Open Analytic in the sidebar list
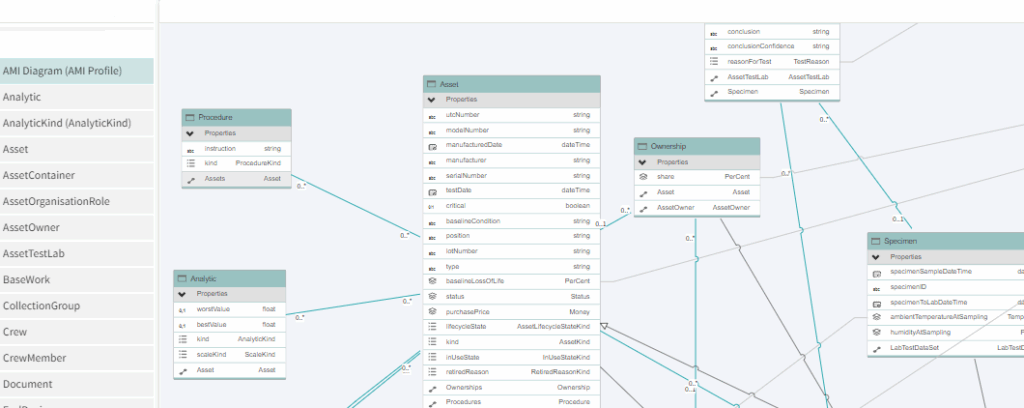Image resolution: width=1024 pixels, height=408 pixels. (x=76, y=97)
